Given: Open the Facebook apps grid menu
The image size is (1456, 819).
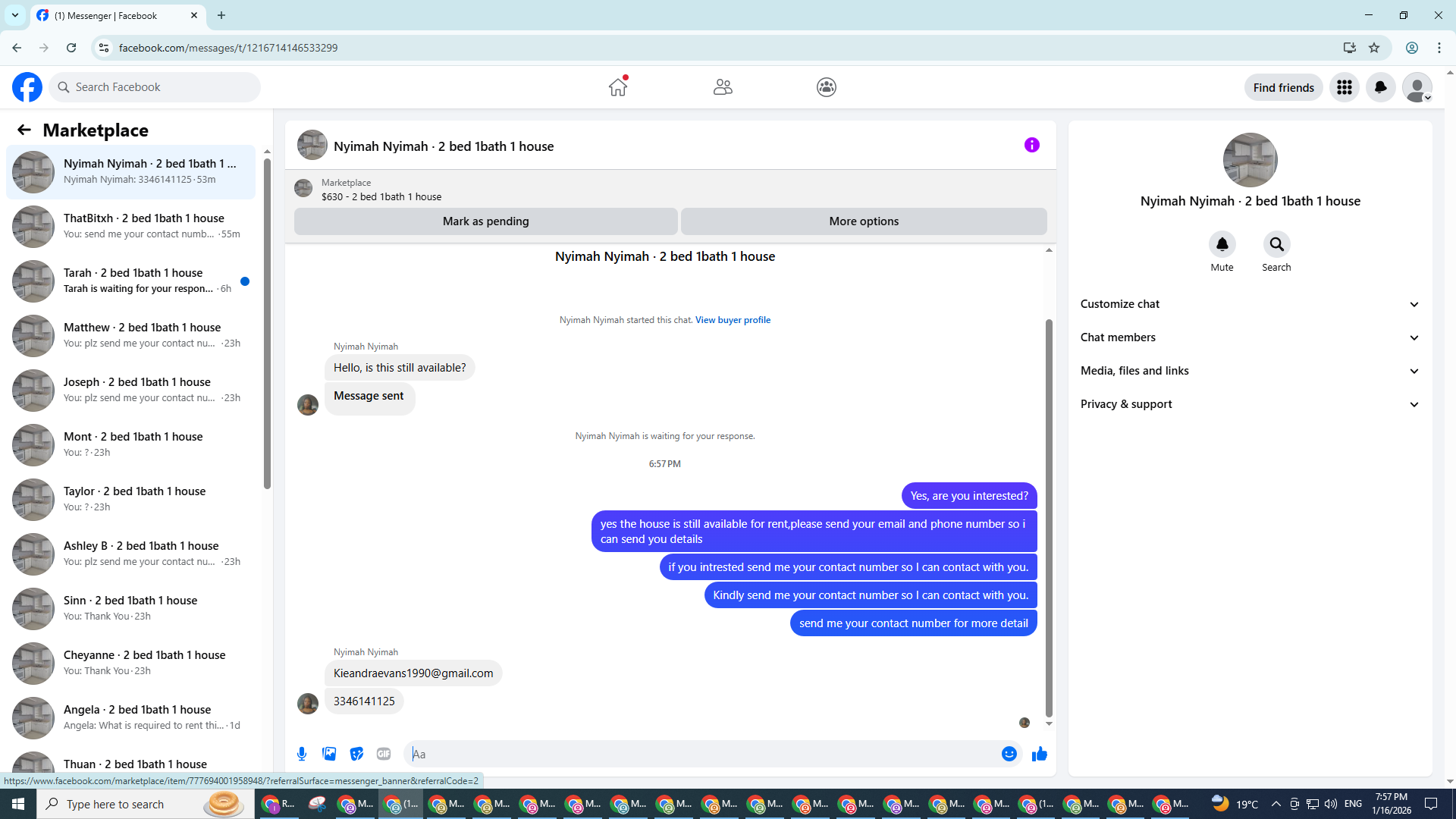Looking at the screenshot, I should click(x=1344, y=87).
